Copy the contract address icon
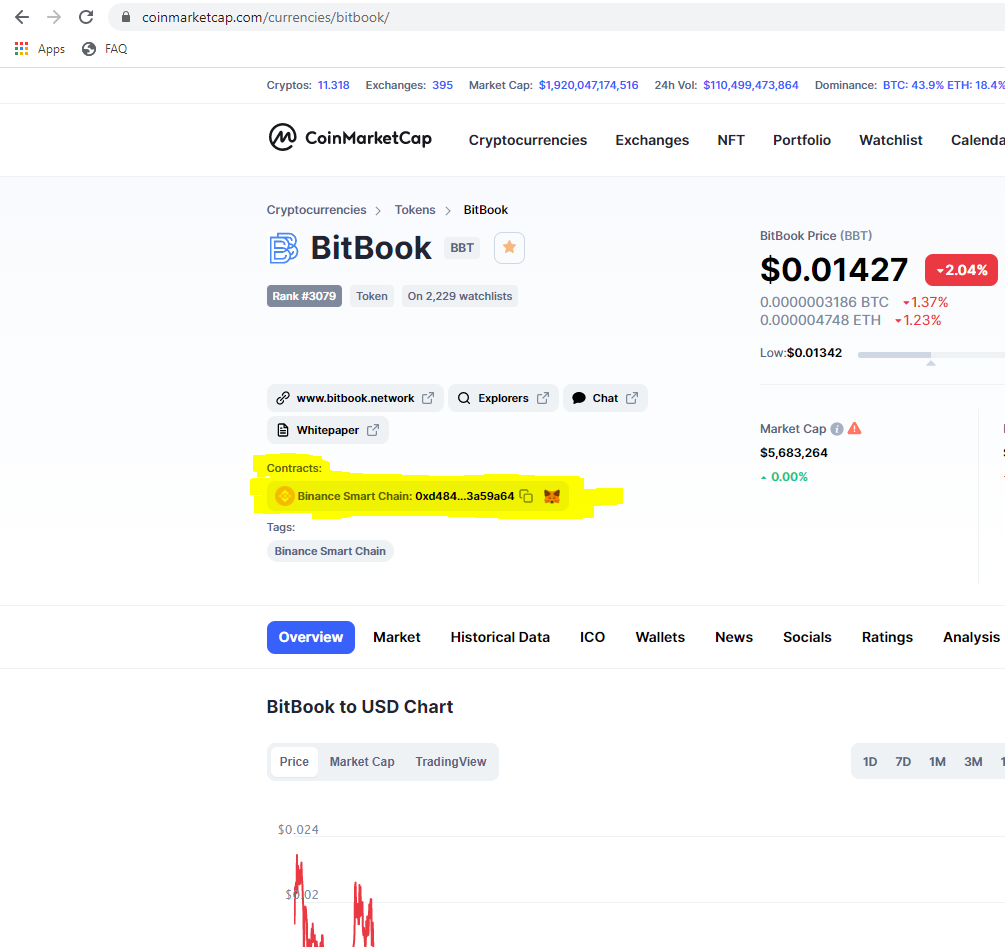The width and height of the screenshot is (1005, 947). pos(526,496)
